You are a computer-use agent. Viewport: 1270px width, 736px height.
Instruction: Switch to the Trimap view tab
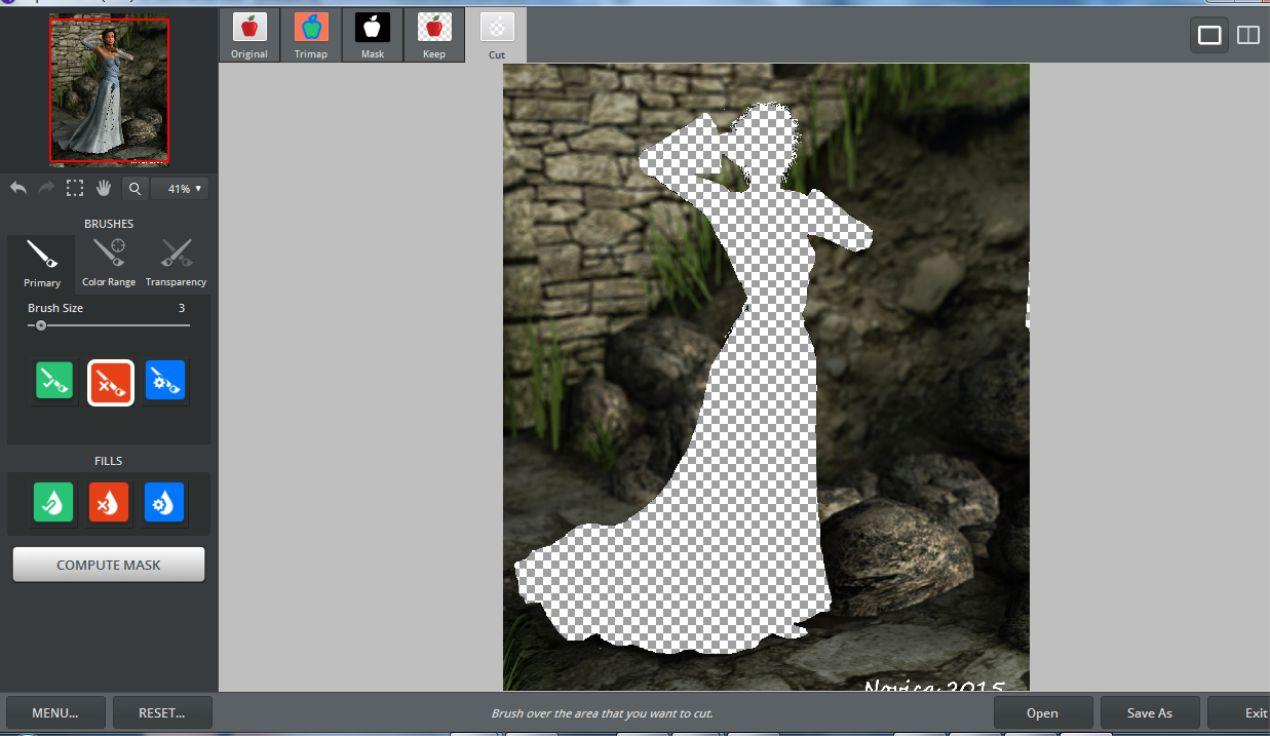point(311,36)
